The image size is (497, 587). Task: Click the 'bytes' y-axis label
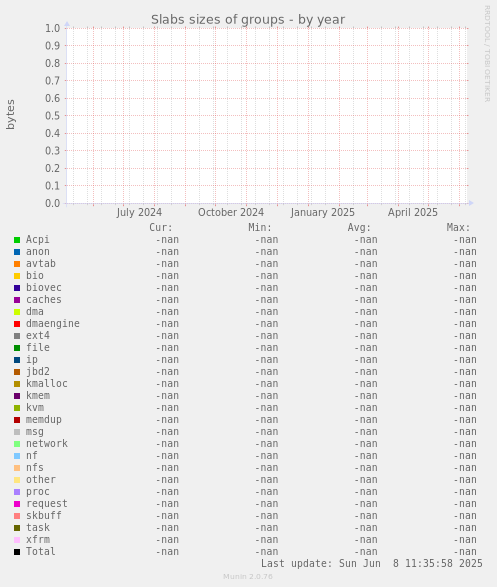10,115
